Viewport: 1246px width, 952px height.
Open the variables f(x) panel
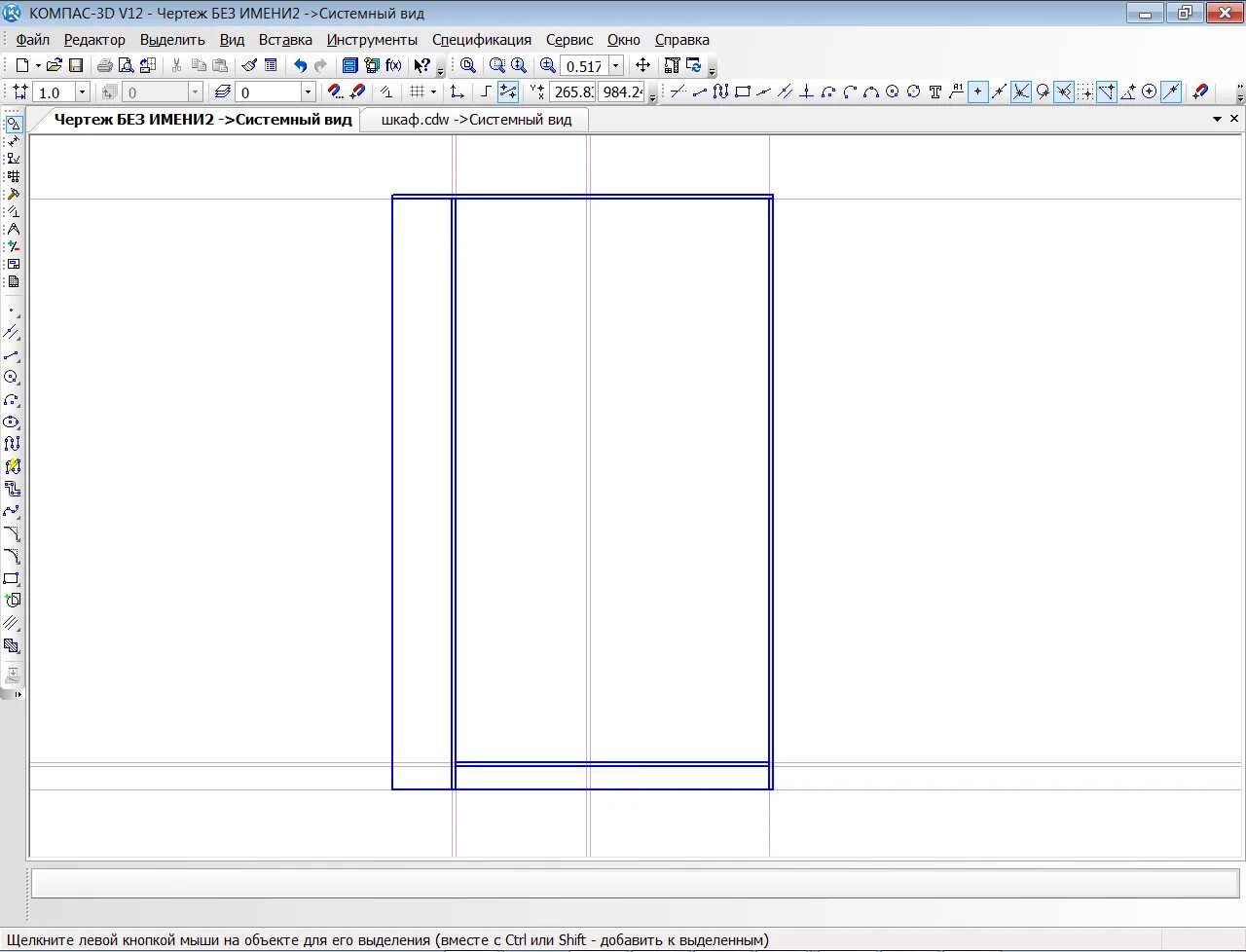[x=393, y=65]
